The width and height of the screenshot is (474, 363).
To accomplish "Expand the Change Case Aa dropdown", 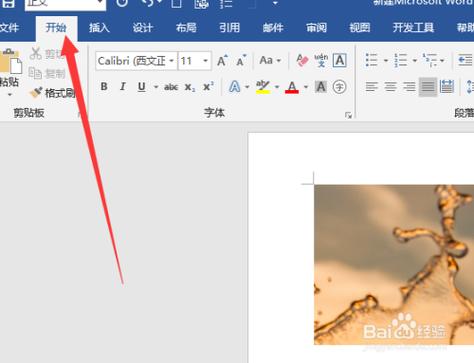I will [x=270, y=60].
